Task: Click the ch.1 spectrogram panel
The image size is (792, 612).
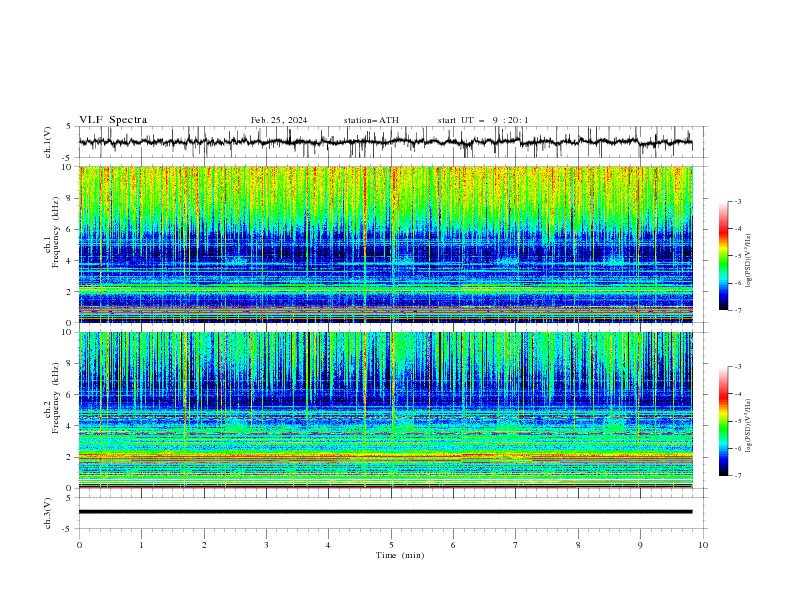Action: pyautogui.click(x=385, y=244)
